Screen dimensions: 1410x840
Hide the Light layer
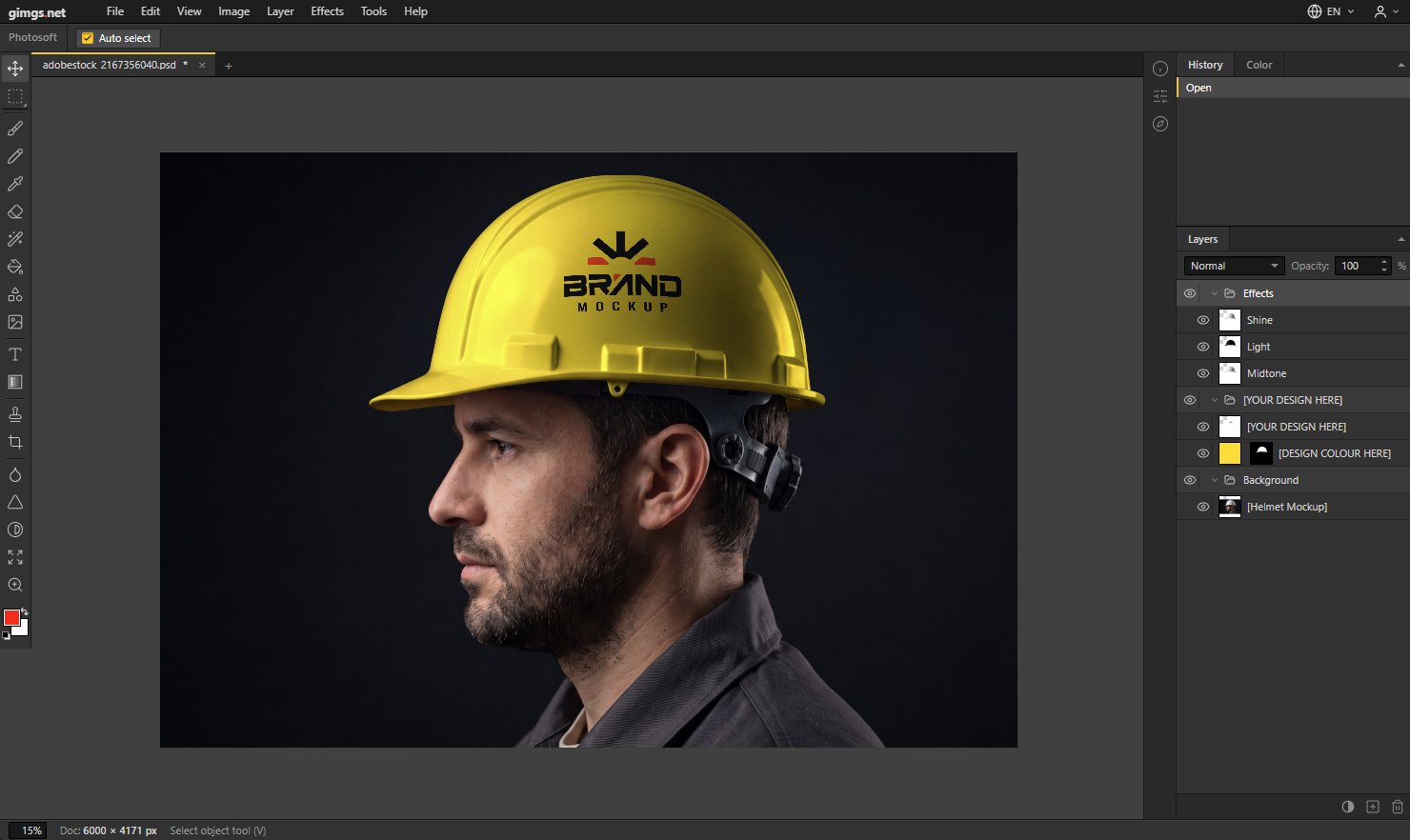coord(1203,347)
